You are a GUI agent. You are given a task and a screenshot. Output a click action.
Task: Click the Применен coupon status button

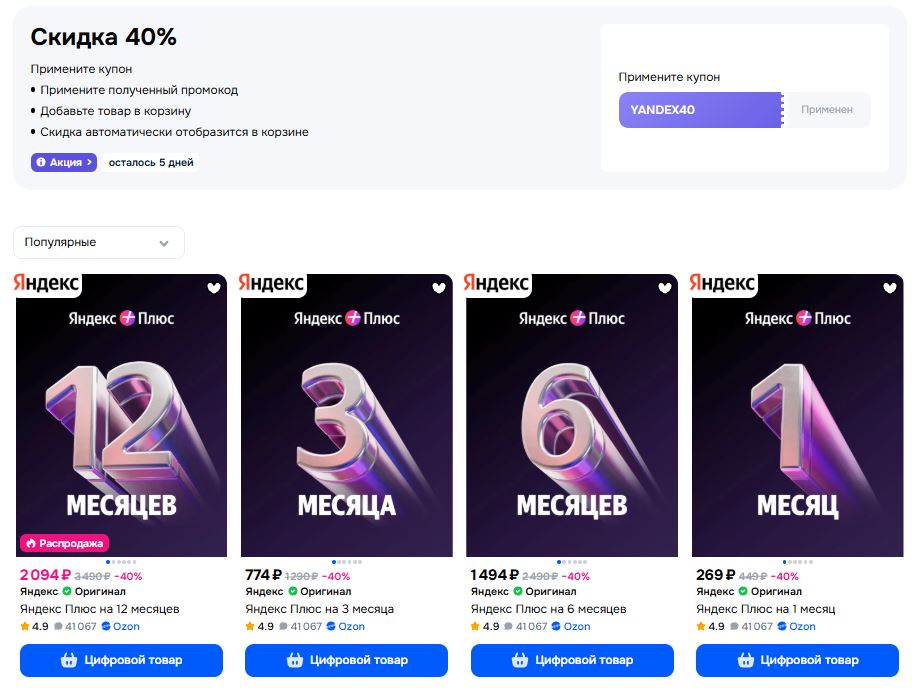826,110
